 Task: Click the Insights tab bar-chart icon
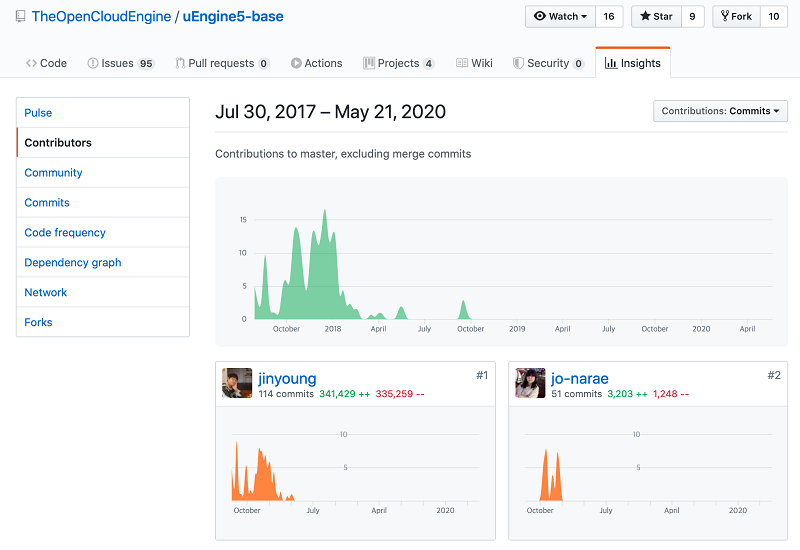click(611, 63)
